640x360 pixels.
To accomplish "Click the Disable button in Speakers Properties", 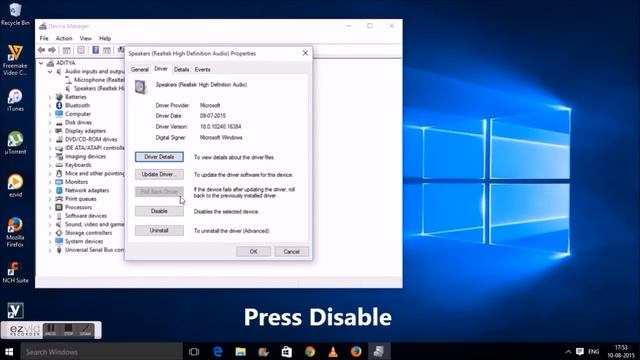I will coord(159,211).
